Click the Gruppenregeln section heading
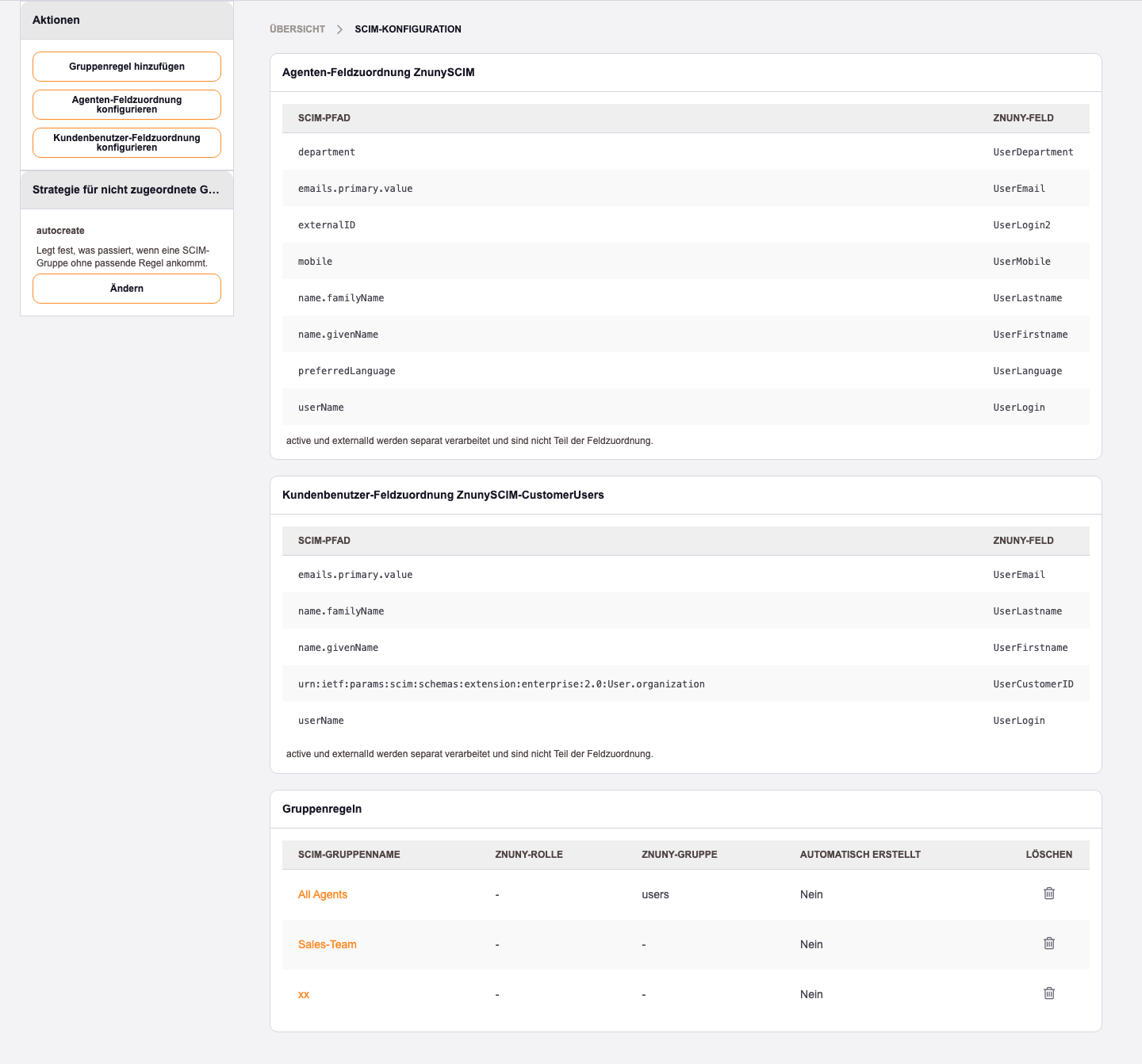This screenshot has width=1142, height=1064. pyautogui.click(x=322, y=809)
